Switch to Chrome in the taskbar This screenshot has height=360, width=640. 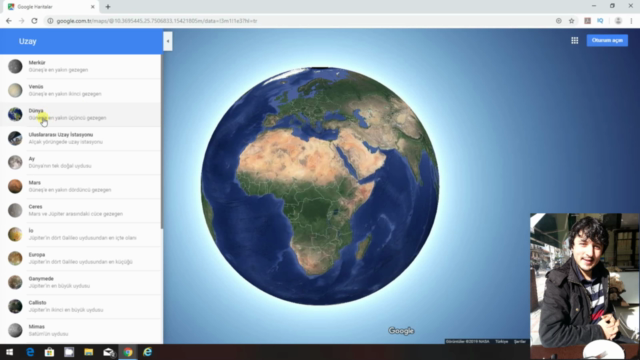click(128, 352)
